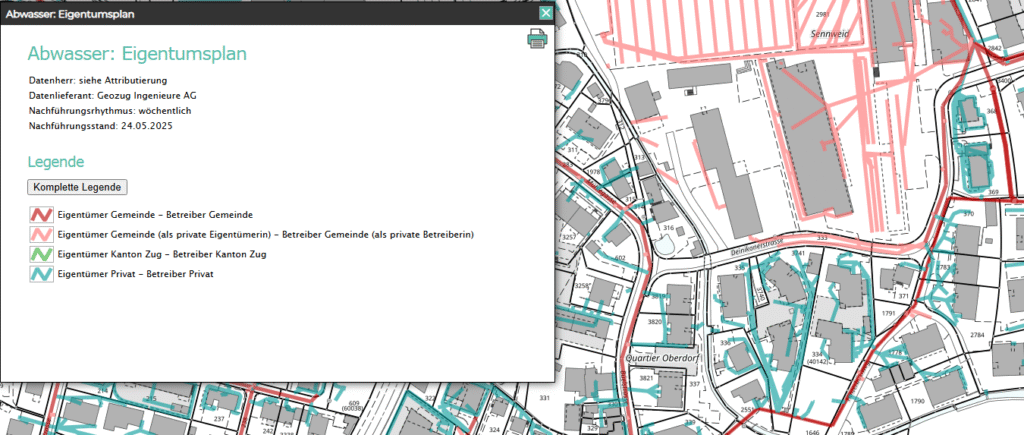This screenshot has height=435, width=1024.
Task: Click the text Eigentümer Kanton Zug – Betreiber Kanton Zug
Action: pyautogui.click(x=162, y=254)
